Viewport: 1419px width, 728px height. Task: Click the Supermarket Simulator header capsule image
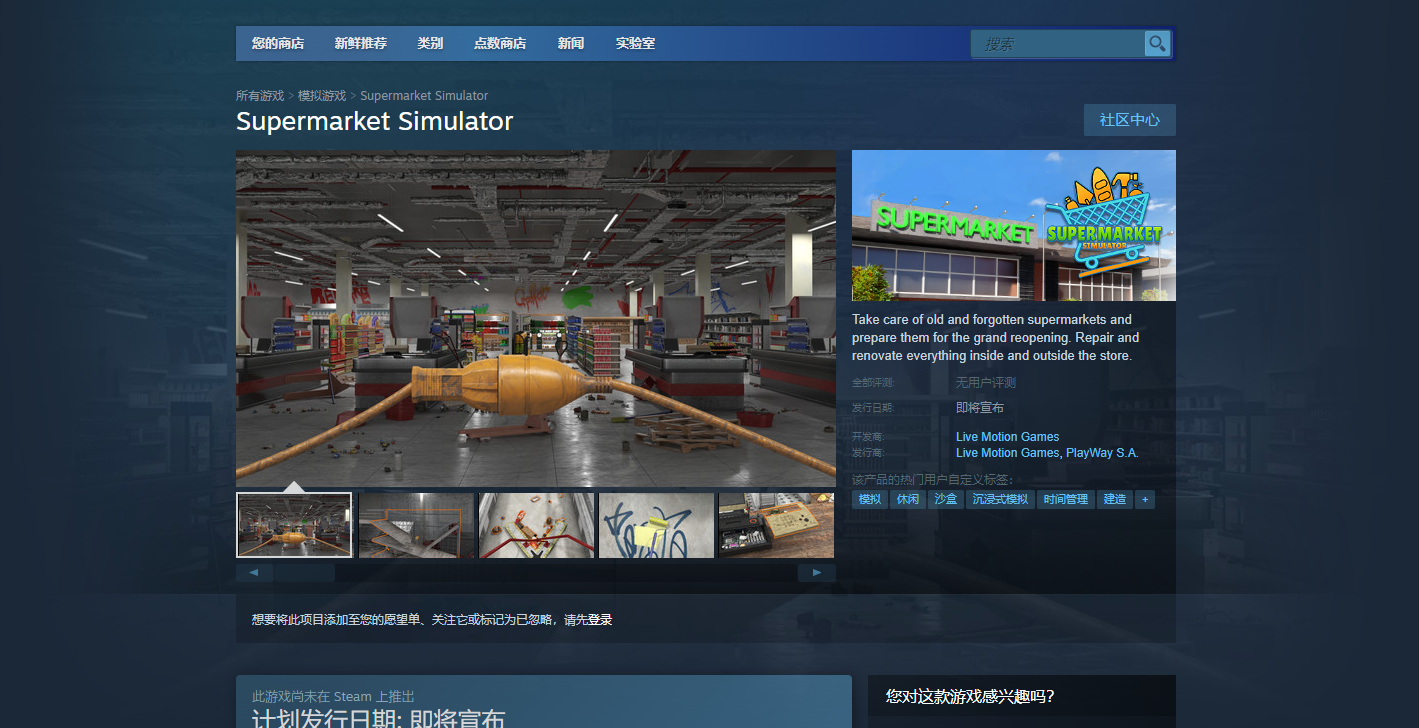tap(1014, 225)
